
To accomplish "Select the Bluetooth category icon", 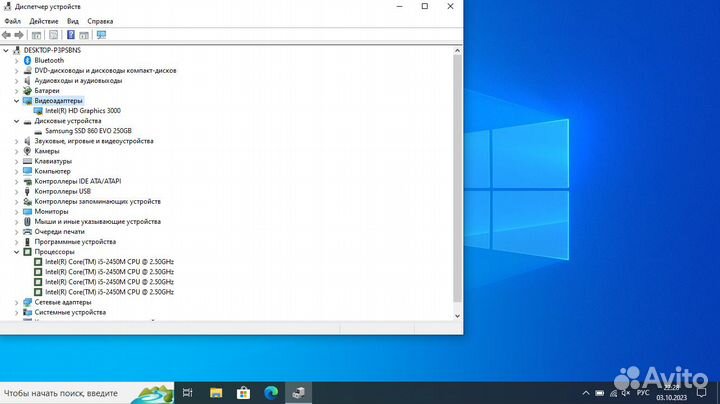I will pyautogui.click(x=27, y=60).
